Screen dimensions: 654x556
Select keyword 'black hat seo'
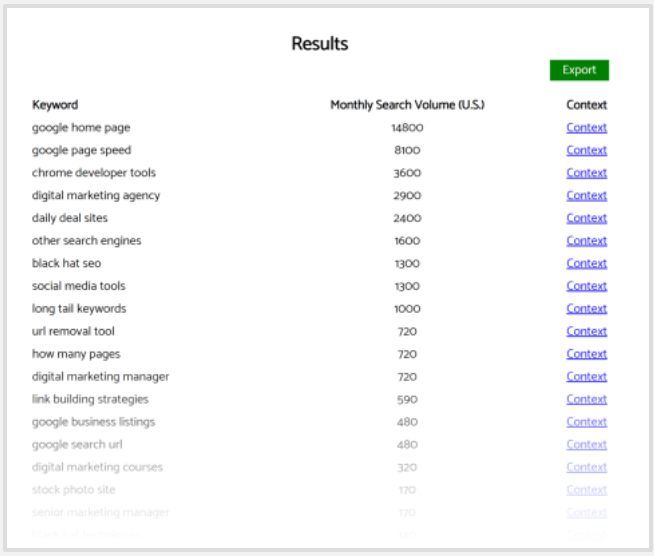click(x=66, y=263)
